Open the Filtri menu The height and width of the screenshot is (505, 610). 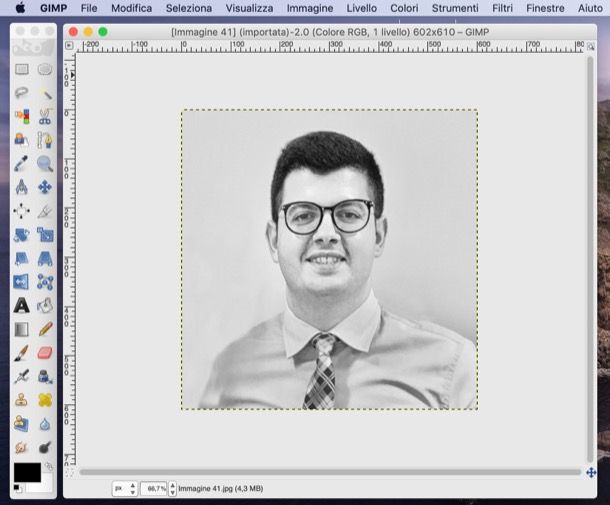coord(502,8)
